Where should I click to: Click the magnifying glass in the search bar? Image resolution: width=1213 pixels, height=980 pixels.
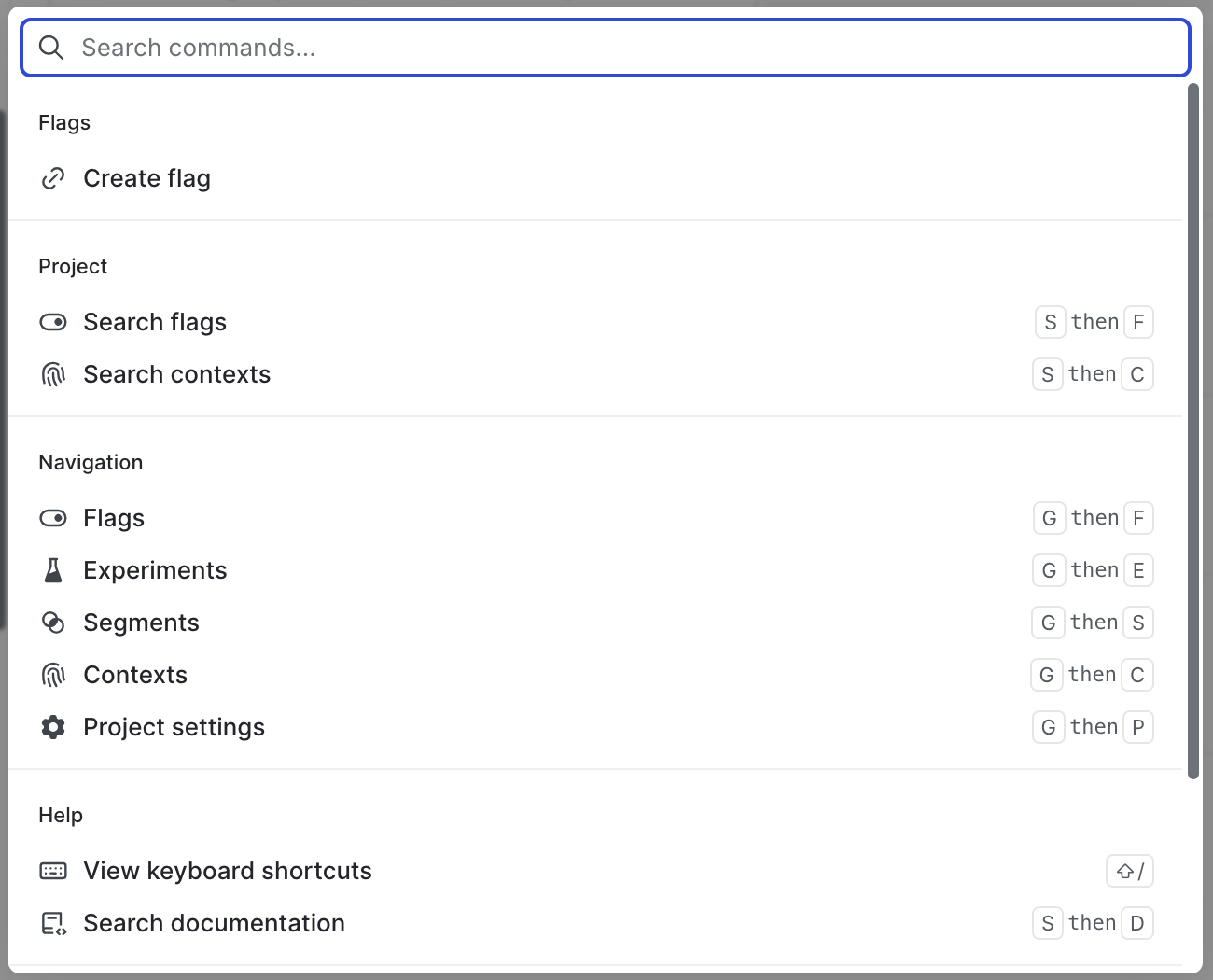point(51,47)
